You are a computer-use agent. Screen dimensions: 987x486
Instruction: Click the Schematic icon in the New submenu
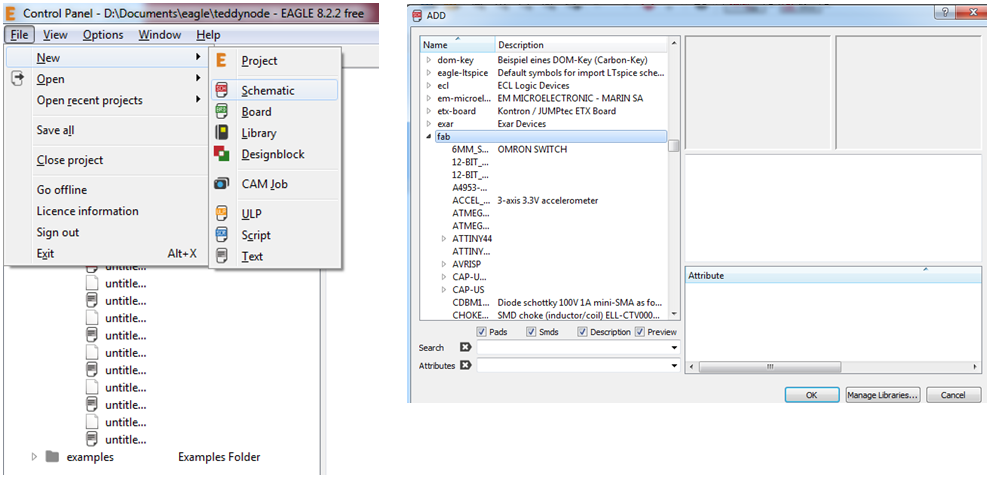221,90
